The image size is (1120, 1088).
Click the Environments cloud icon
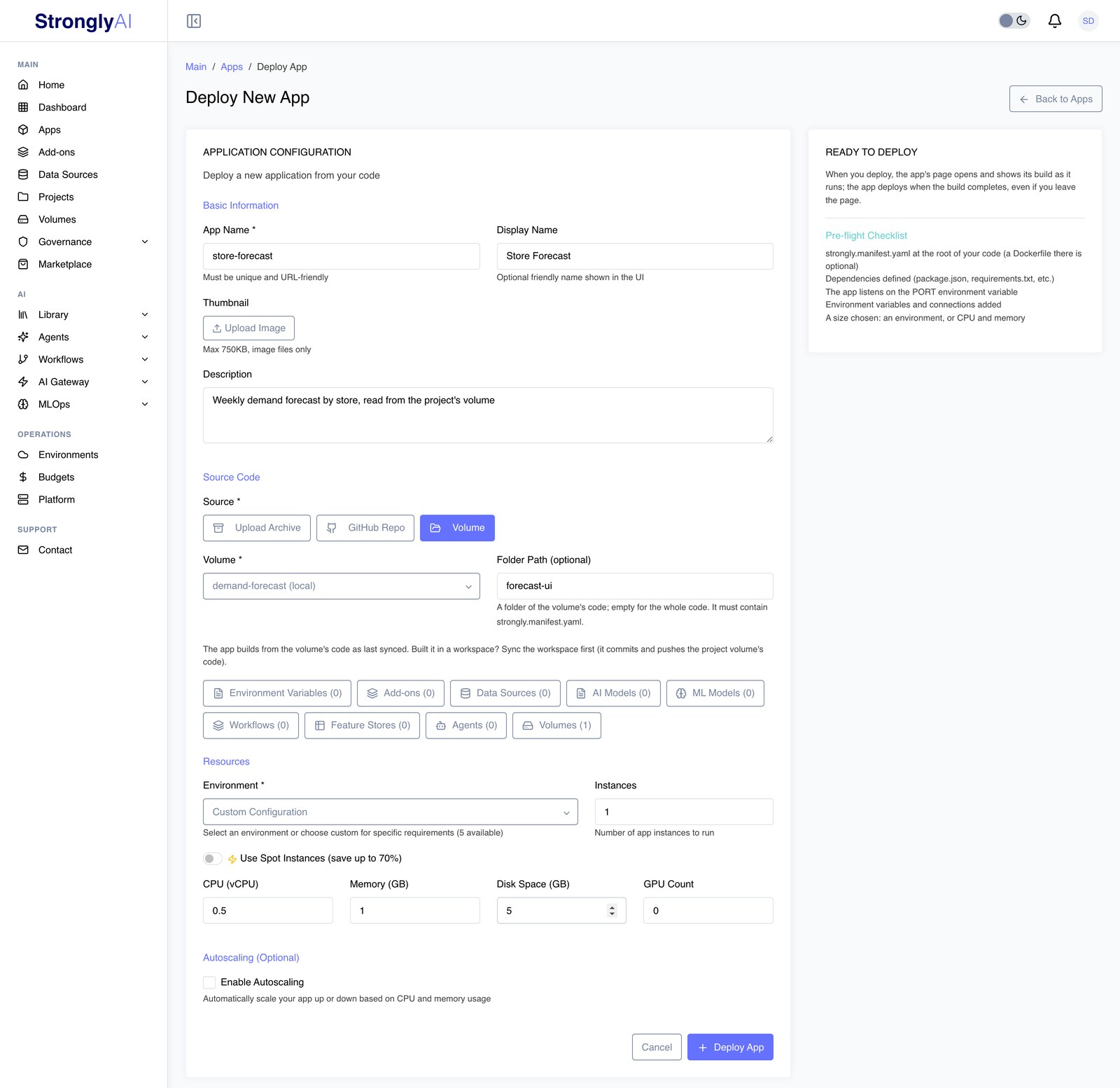(23, 454)
